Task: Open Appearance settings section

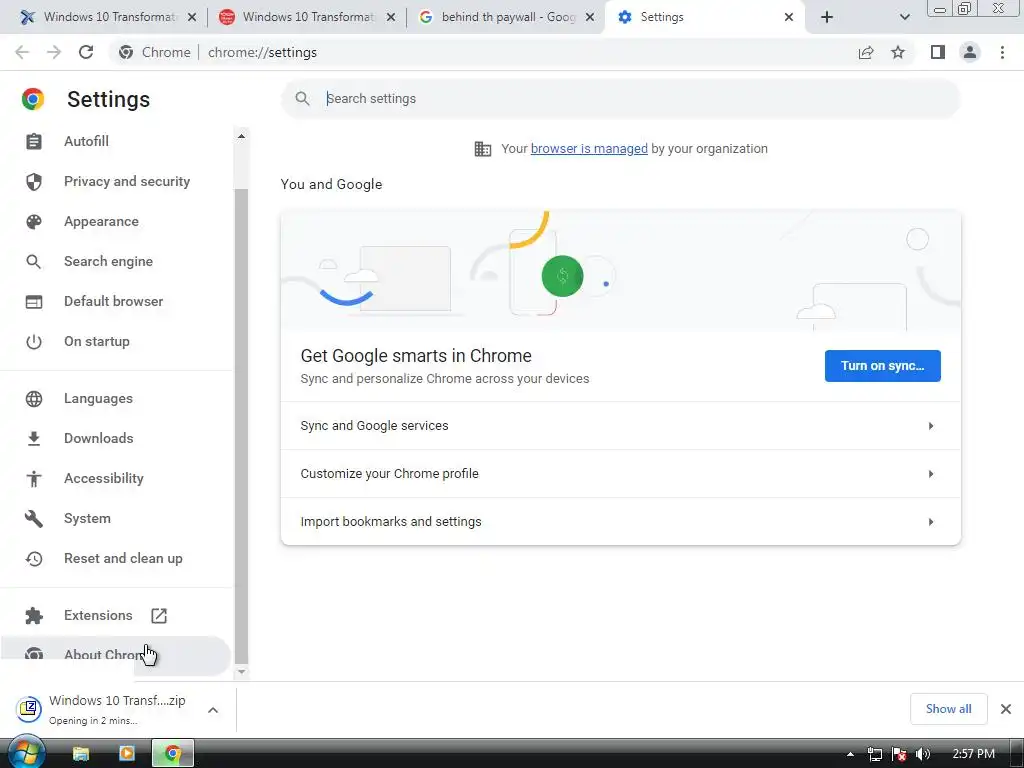Action: pos(101,222)
